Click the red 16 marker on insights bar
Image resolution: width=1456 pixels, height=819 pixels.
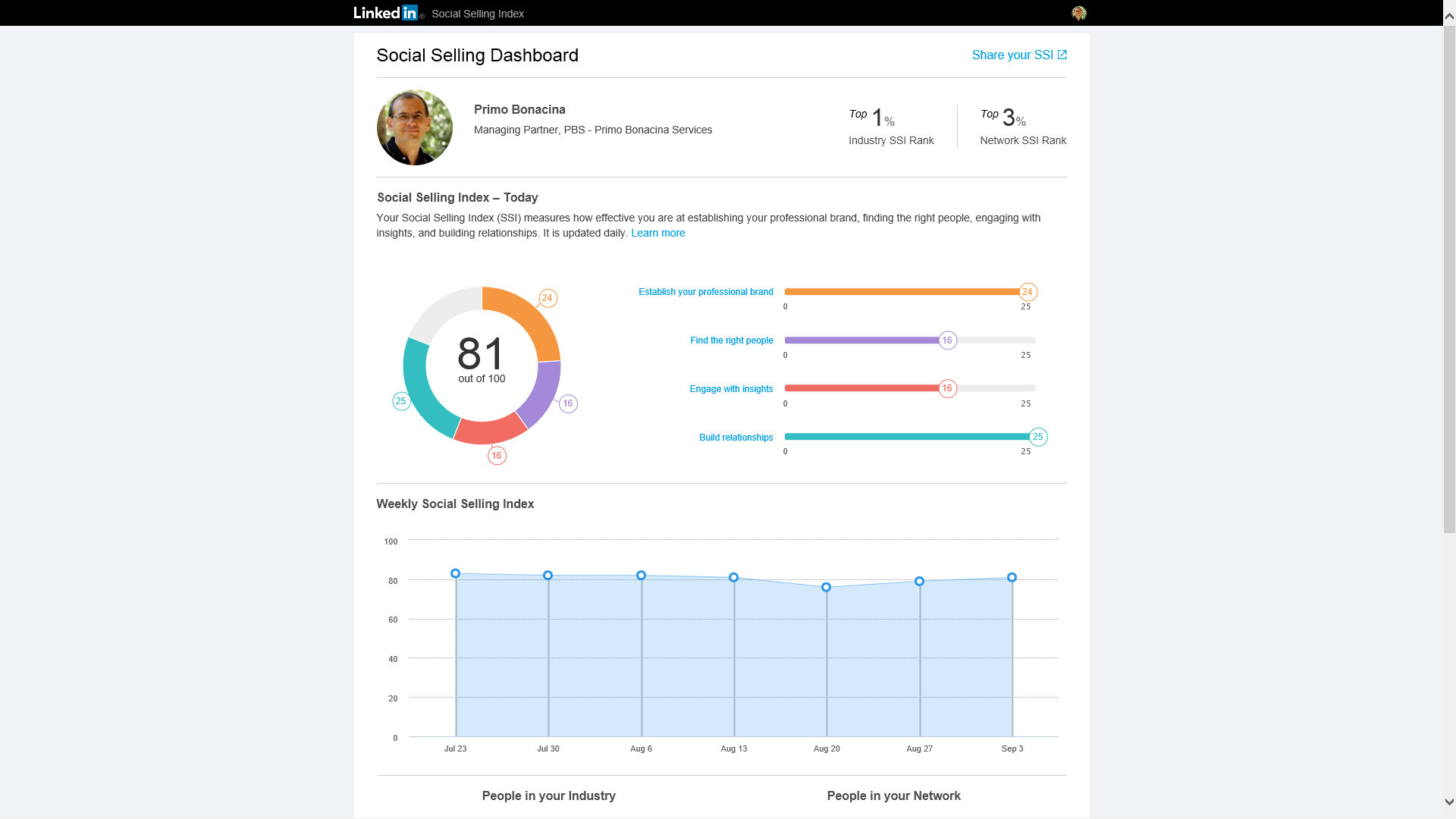(947, 388)
